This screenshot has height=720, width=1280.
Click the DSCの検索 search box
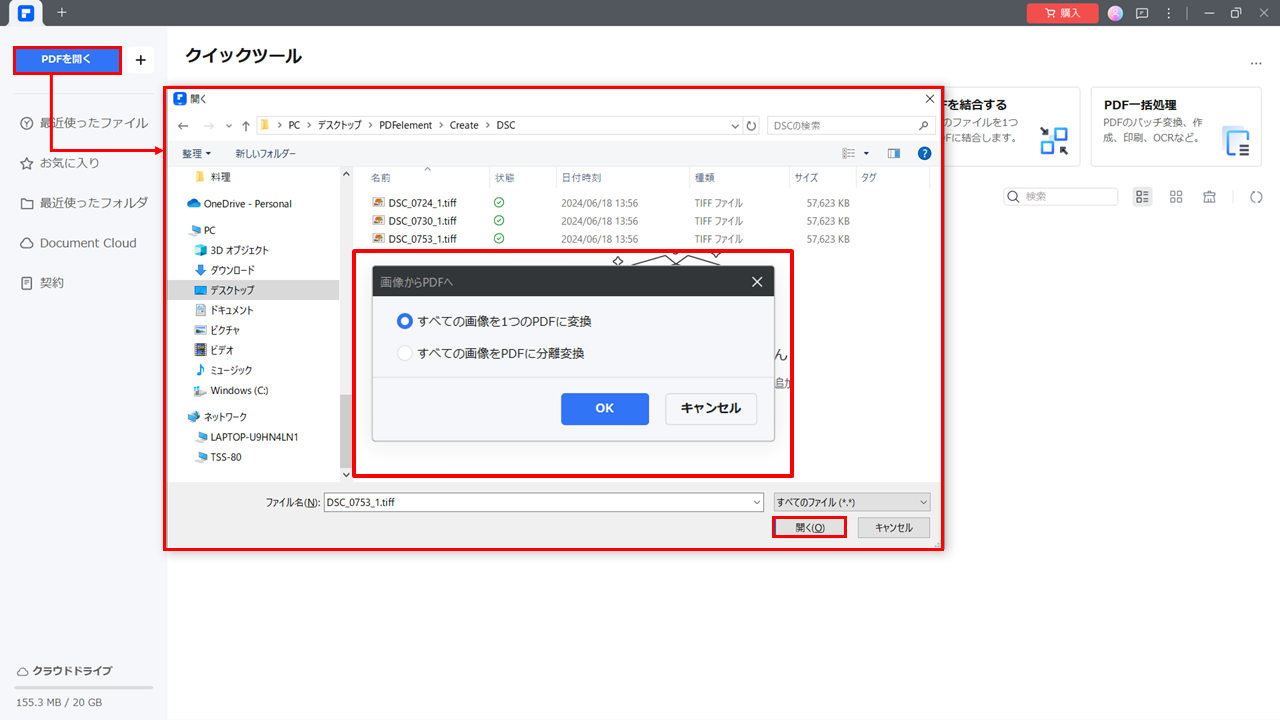[x=851, y=125]
